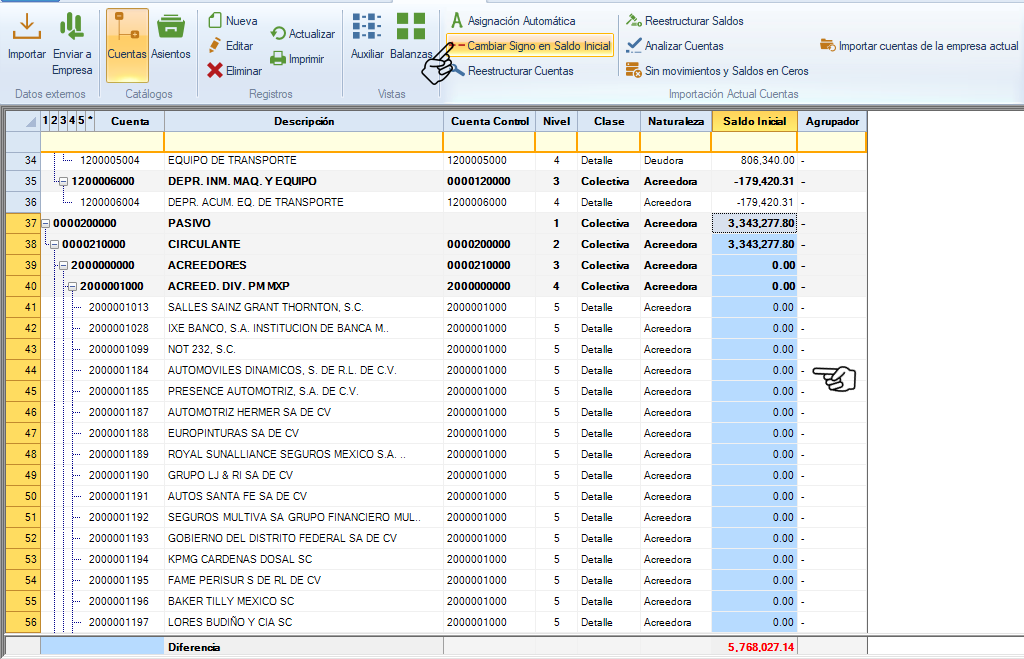Select level 1 in outline header
This screenshot has height=659, width=1024.
click(x=46, y=121)
